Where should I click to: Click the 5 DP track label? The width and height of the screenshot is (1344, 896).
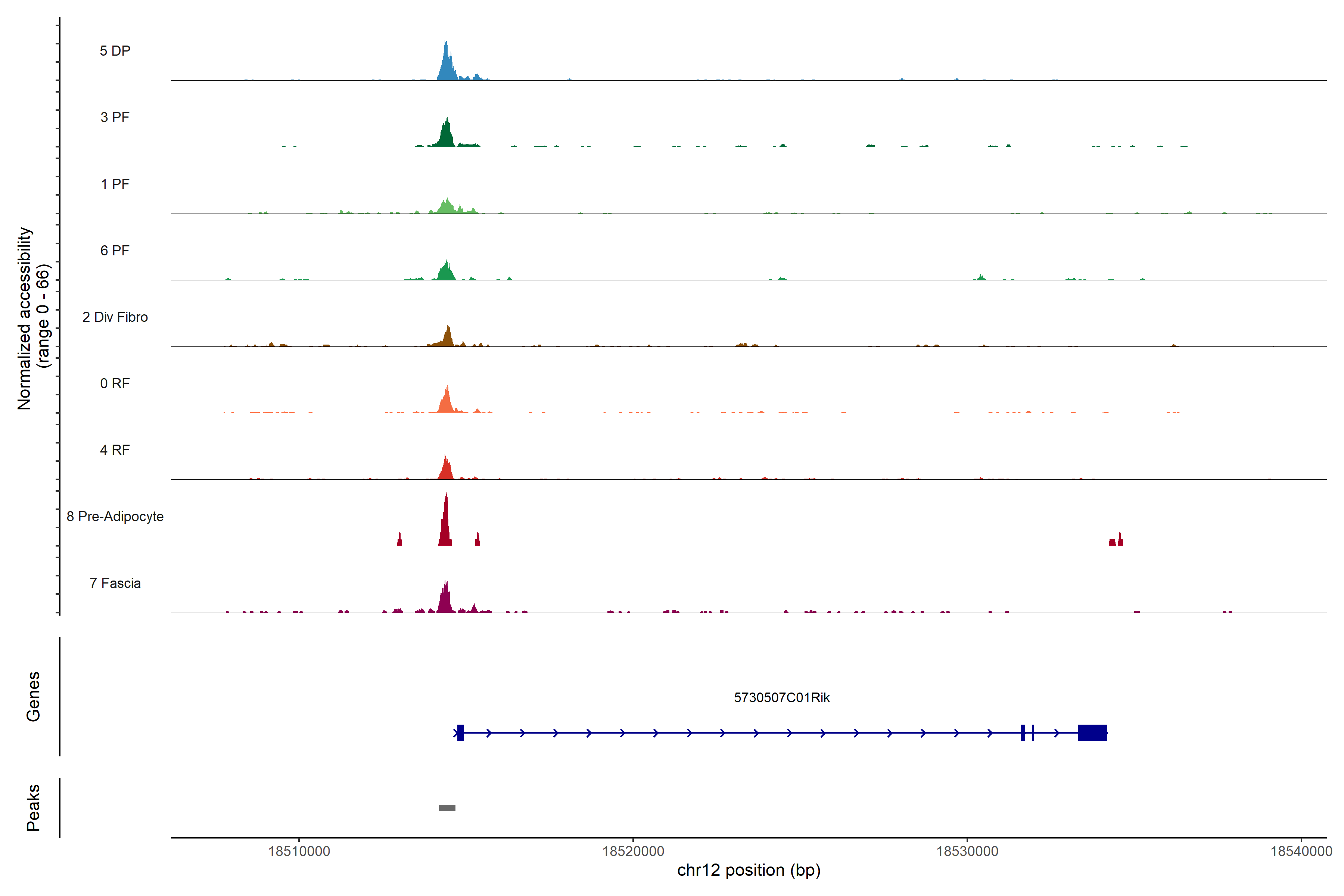click(x=115, y=51)
